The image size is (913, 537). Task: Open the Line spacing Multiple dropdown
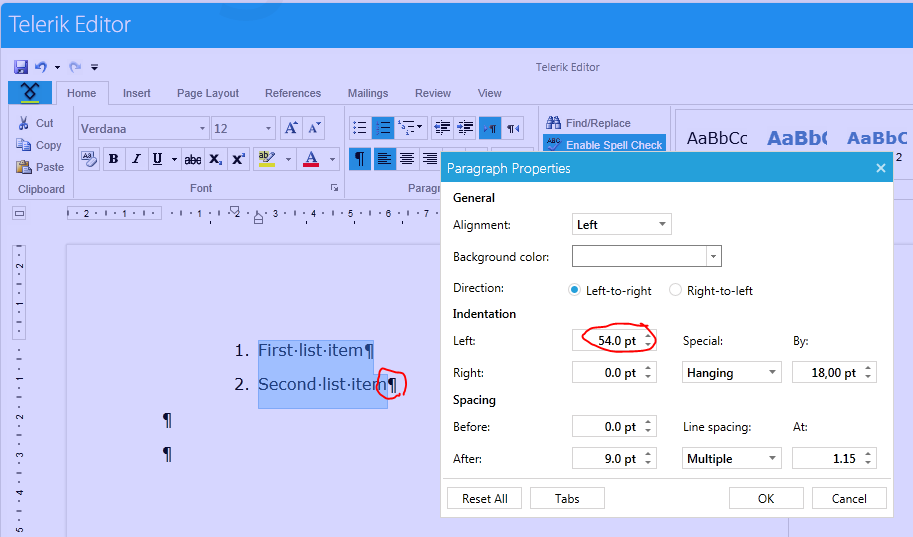tap(731, 458)
